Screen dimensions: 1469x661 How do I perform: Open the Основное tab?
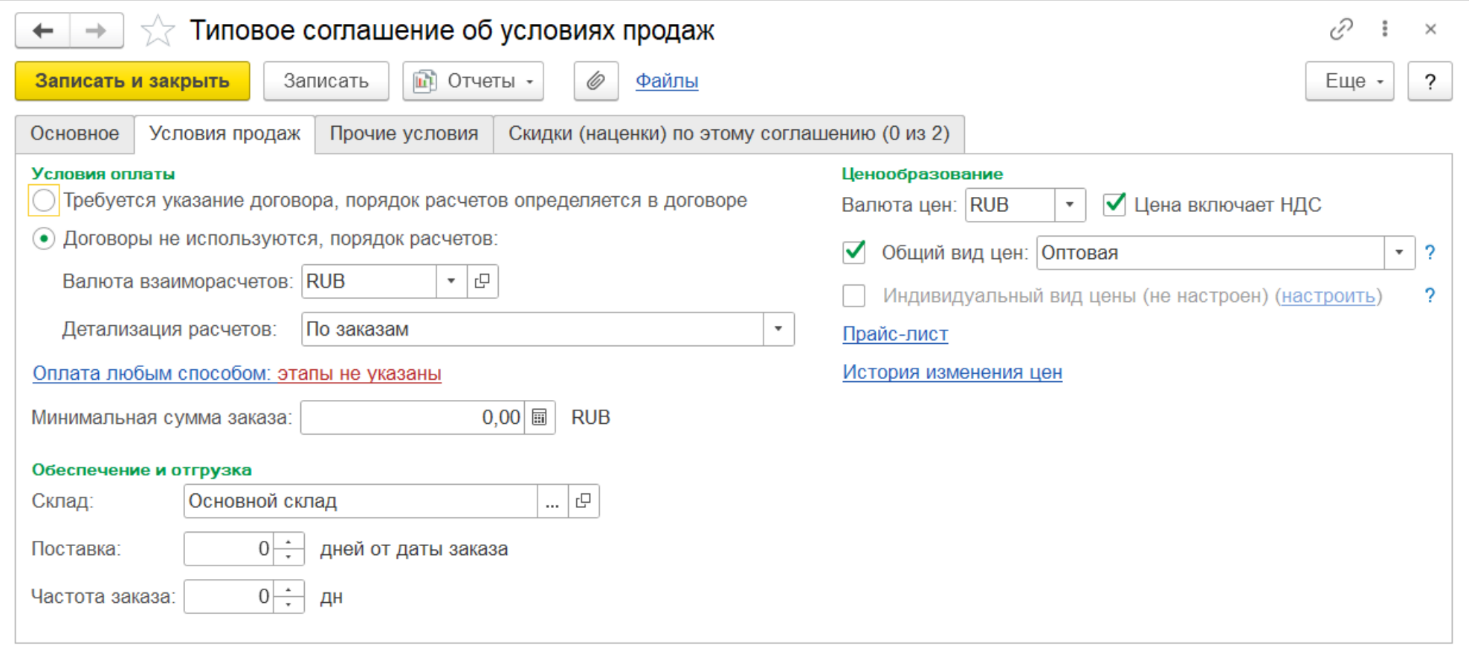click(74, 134)
